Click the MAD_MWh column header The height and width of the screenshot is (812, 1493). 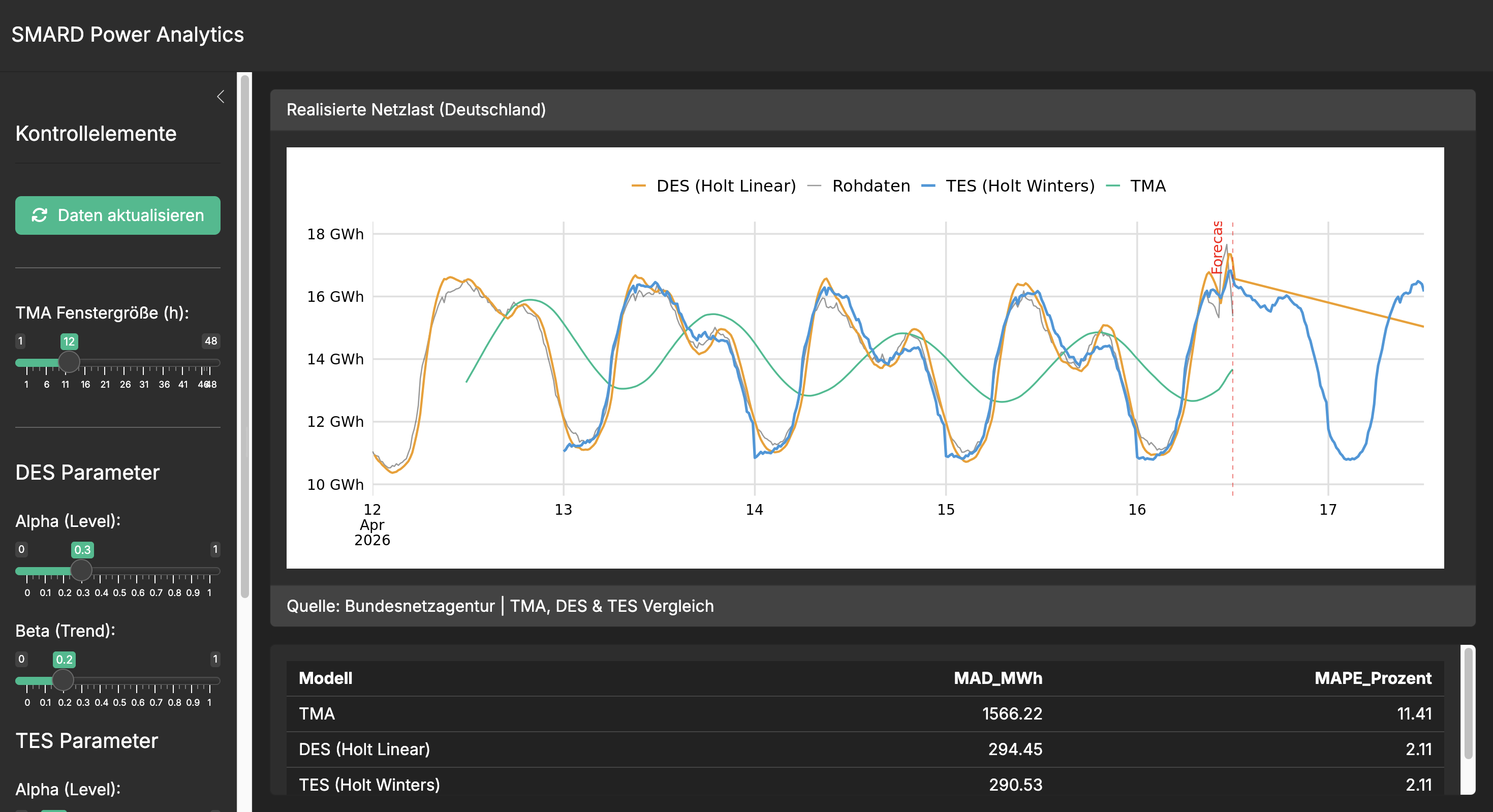pos(998,678)
